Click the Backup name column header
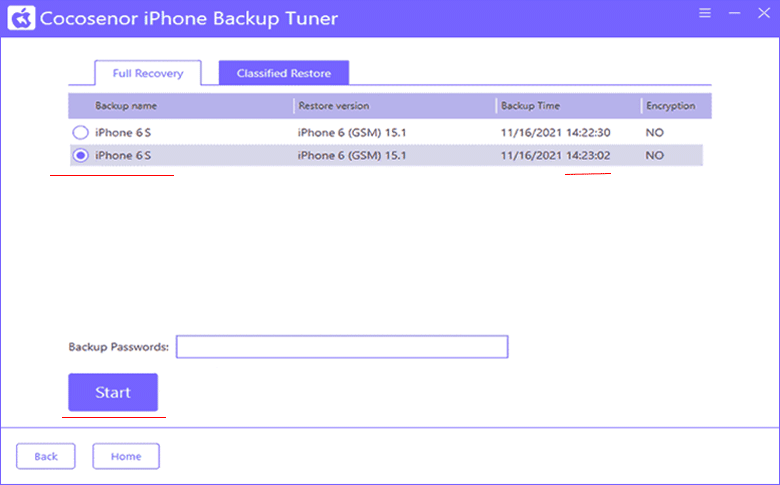Viewport: 780px width, 485px height. [x=126, y=105]
